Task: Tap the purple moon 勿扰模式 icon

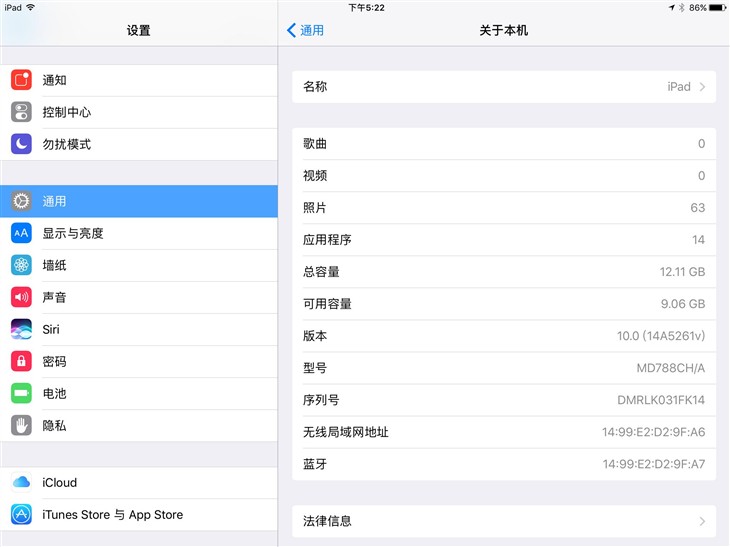Action: [21, 144]
